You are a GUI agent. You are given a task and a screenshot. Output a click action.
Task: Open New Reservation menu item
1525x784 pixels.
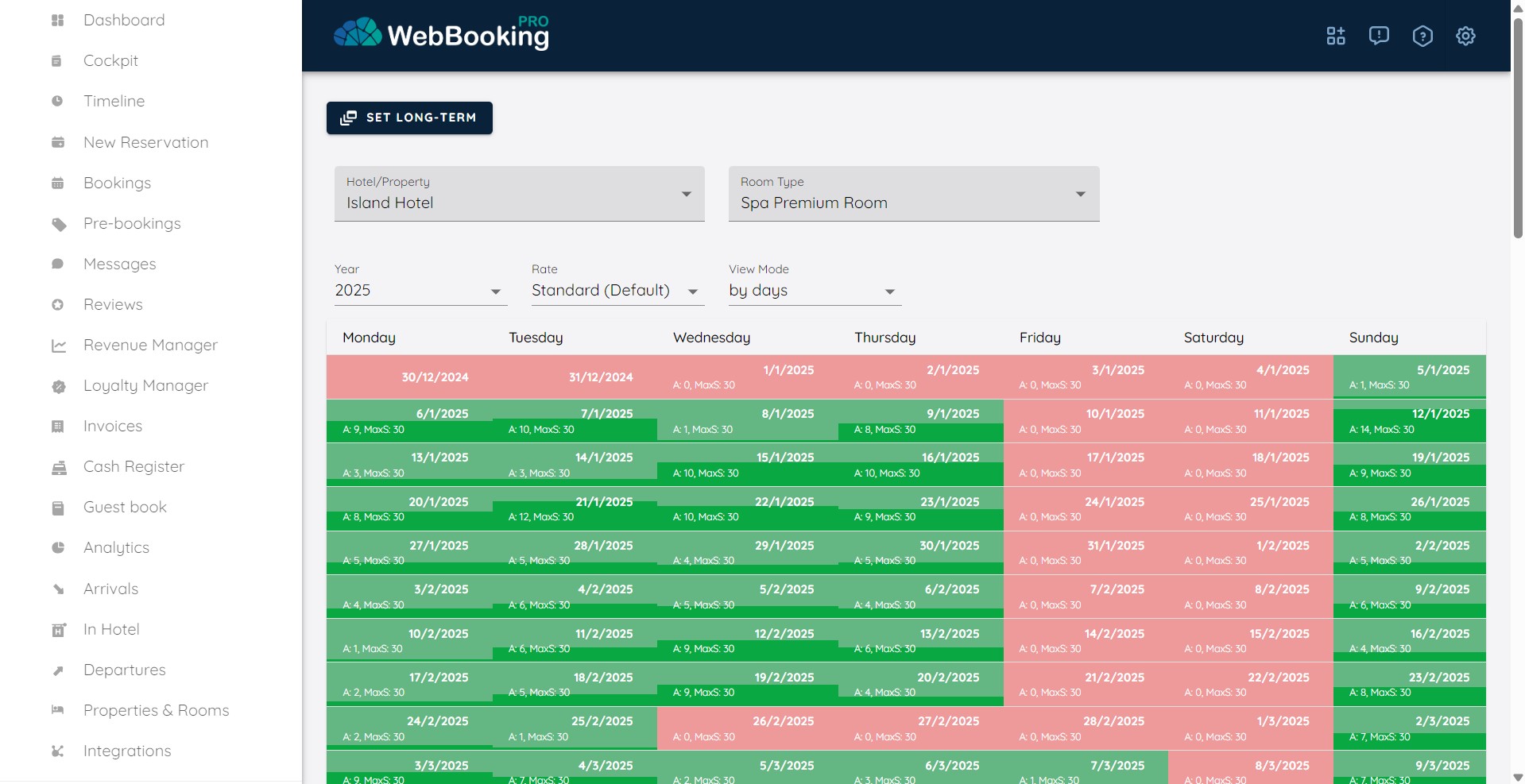pyautogui.click(x=145, y=142)
